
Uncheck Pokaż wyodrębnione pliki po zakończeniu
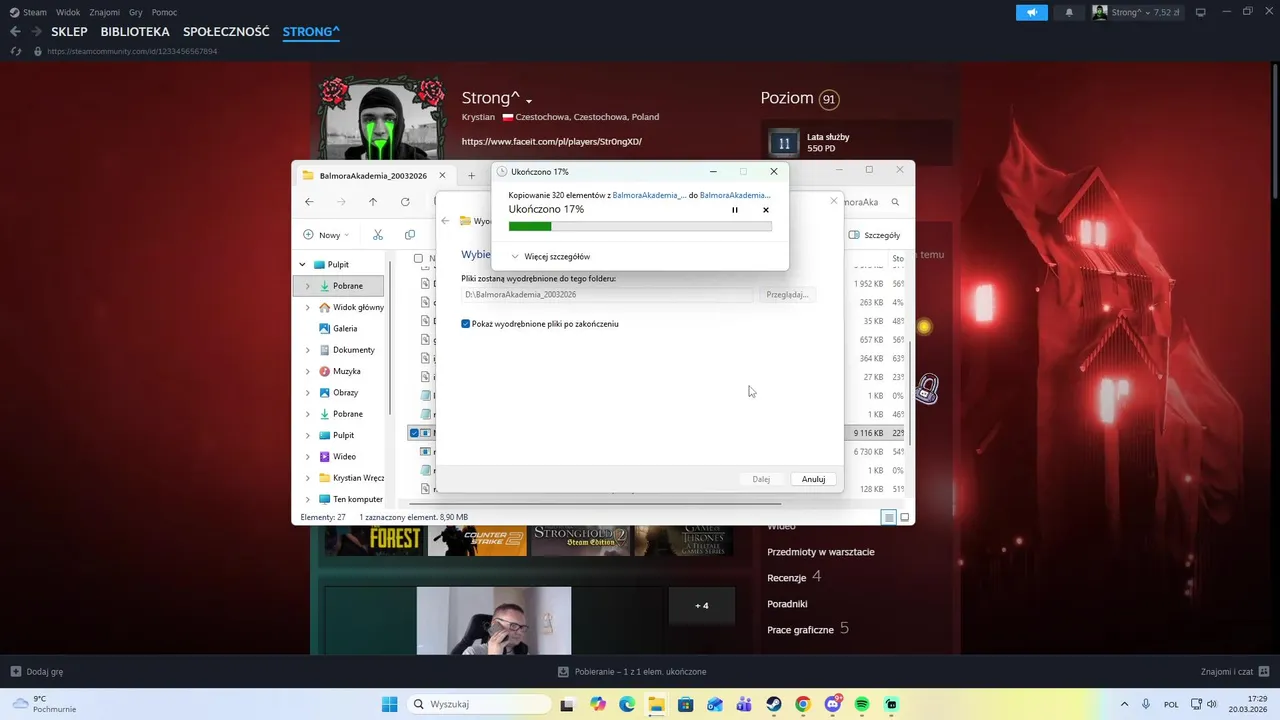(466, 324)
